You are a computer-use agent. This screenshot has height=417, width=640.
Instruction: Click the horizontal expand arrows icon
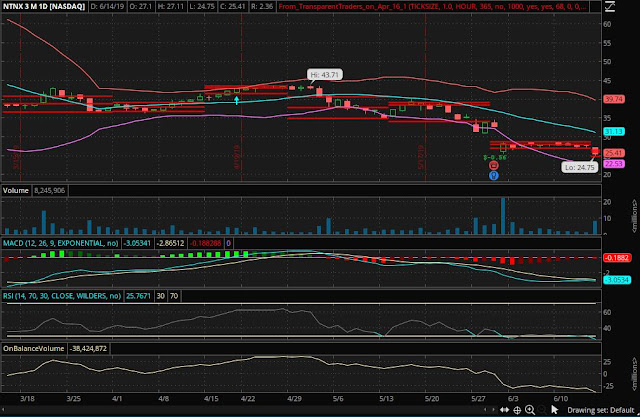(x=504, y=410)
